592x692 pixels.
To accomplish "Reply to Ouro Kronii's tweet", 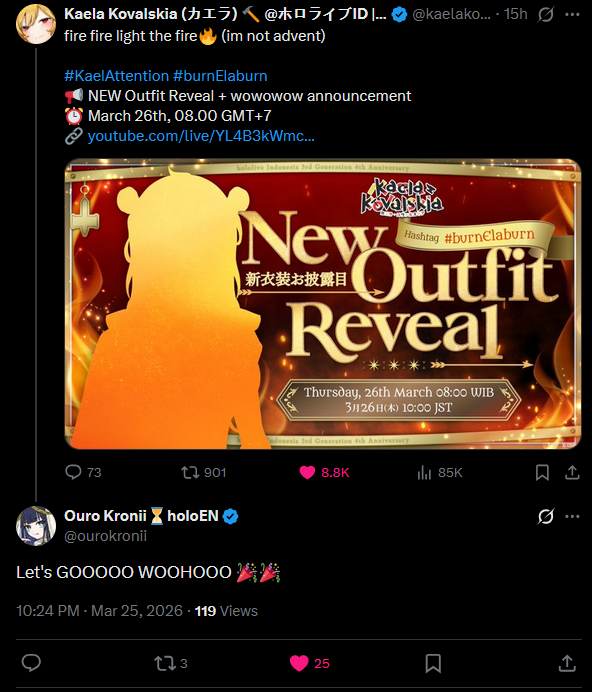I will [x=31, y=663].
